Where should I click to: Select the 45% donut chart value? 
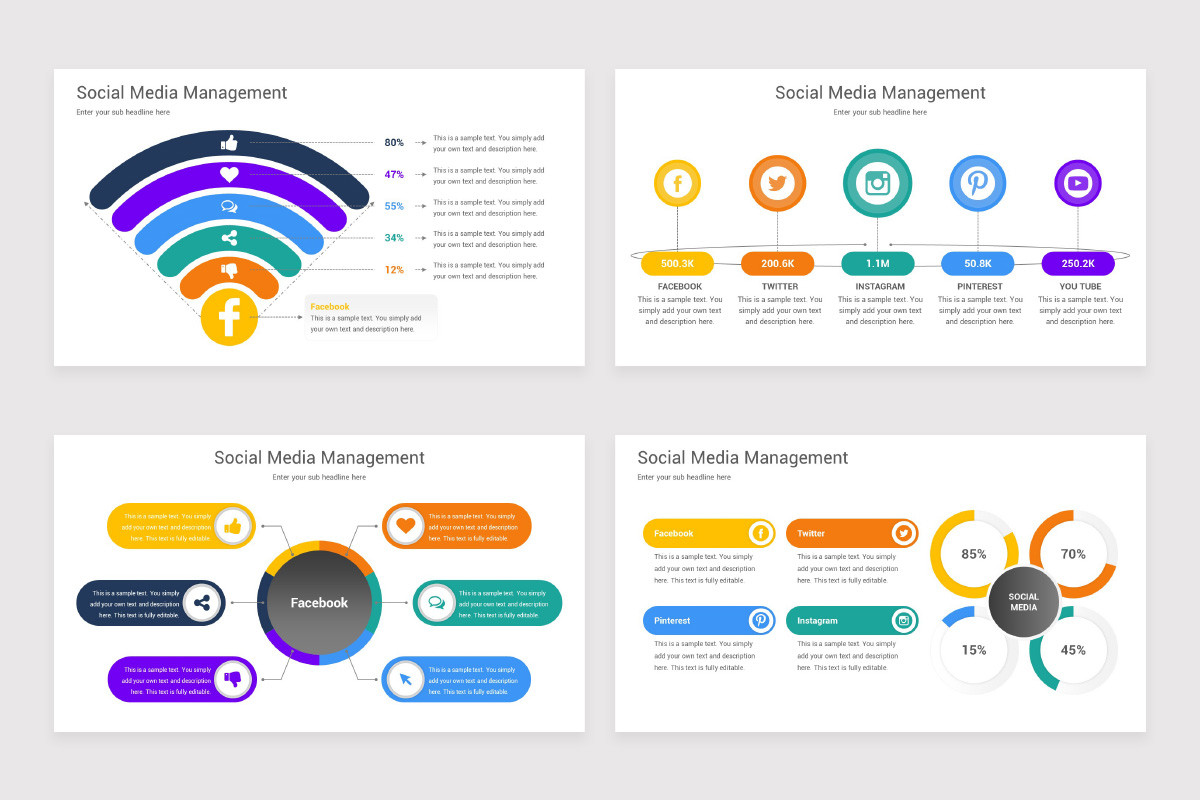click(1073, 650)
